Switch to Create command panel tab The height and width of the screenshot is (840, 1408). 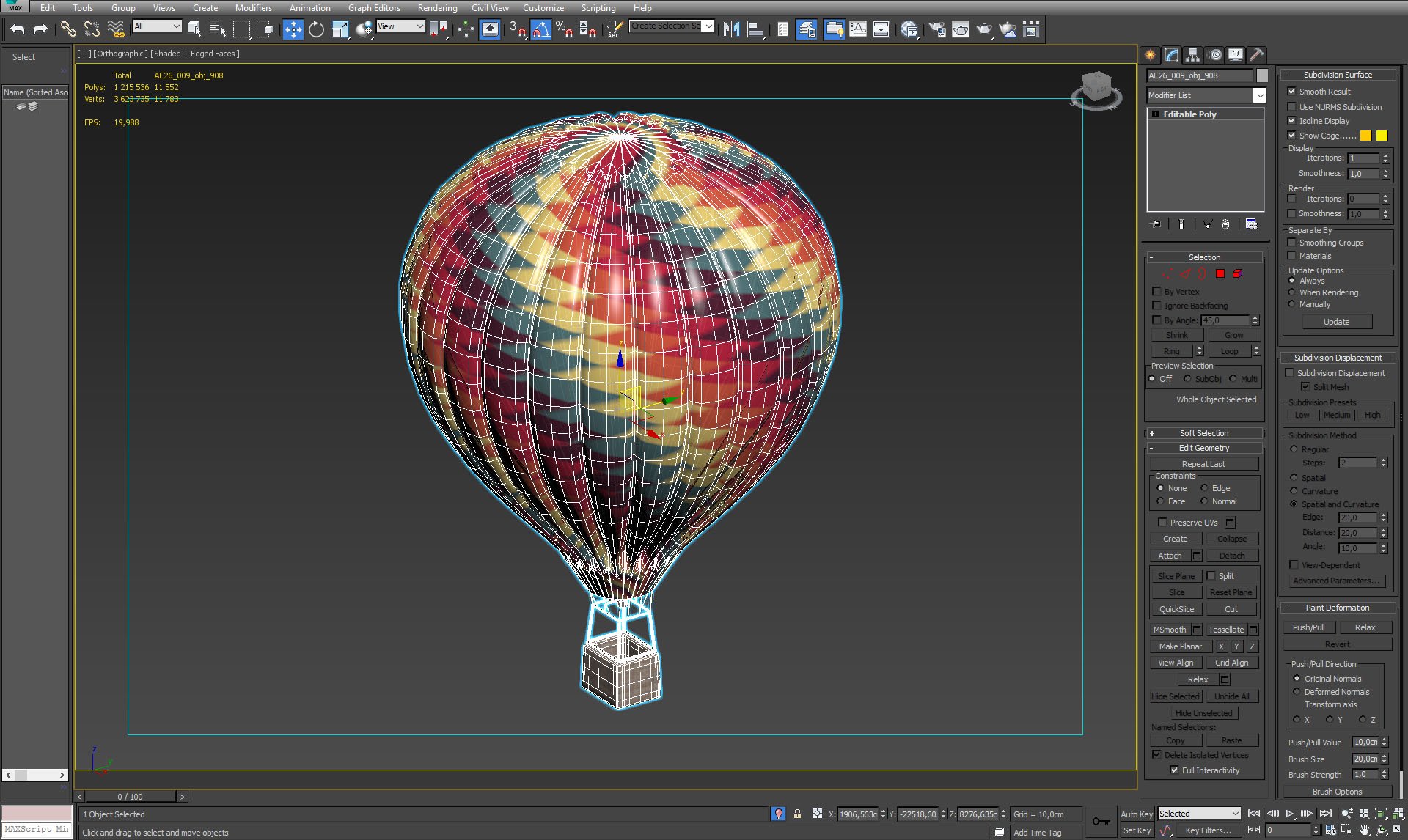[1151, 55]
